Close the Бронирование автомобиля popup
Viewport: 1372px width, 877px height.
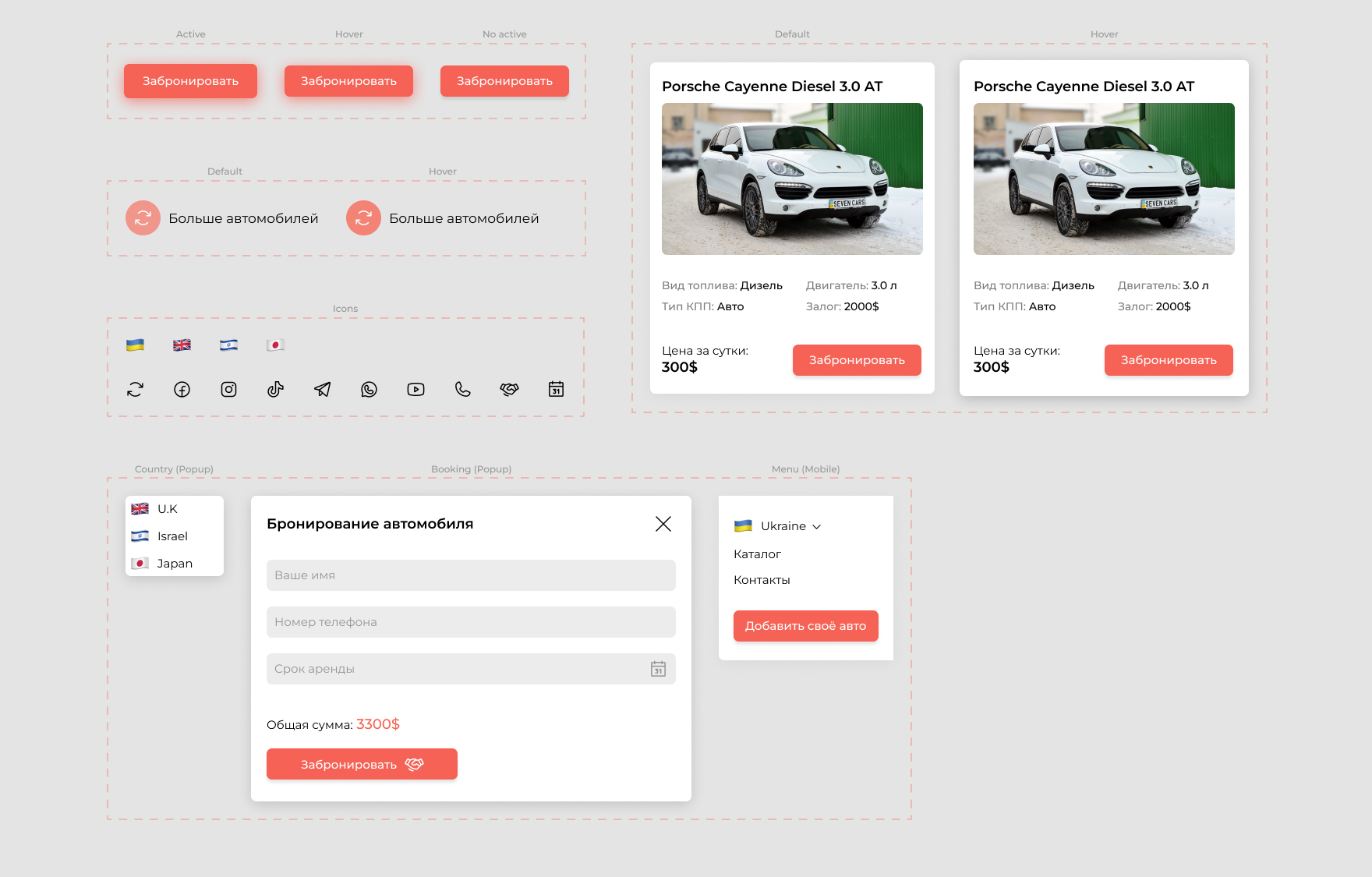click(663, 524)
